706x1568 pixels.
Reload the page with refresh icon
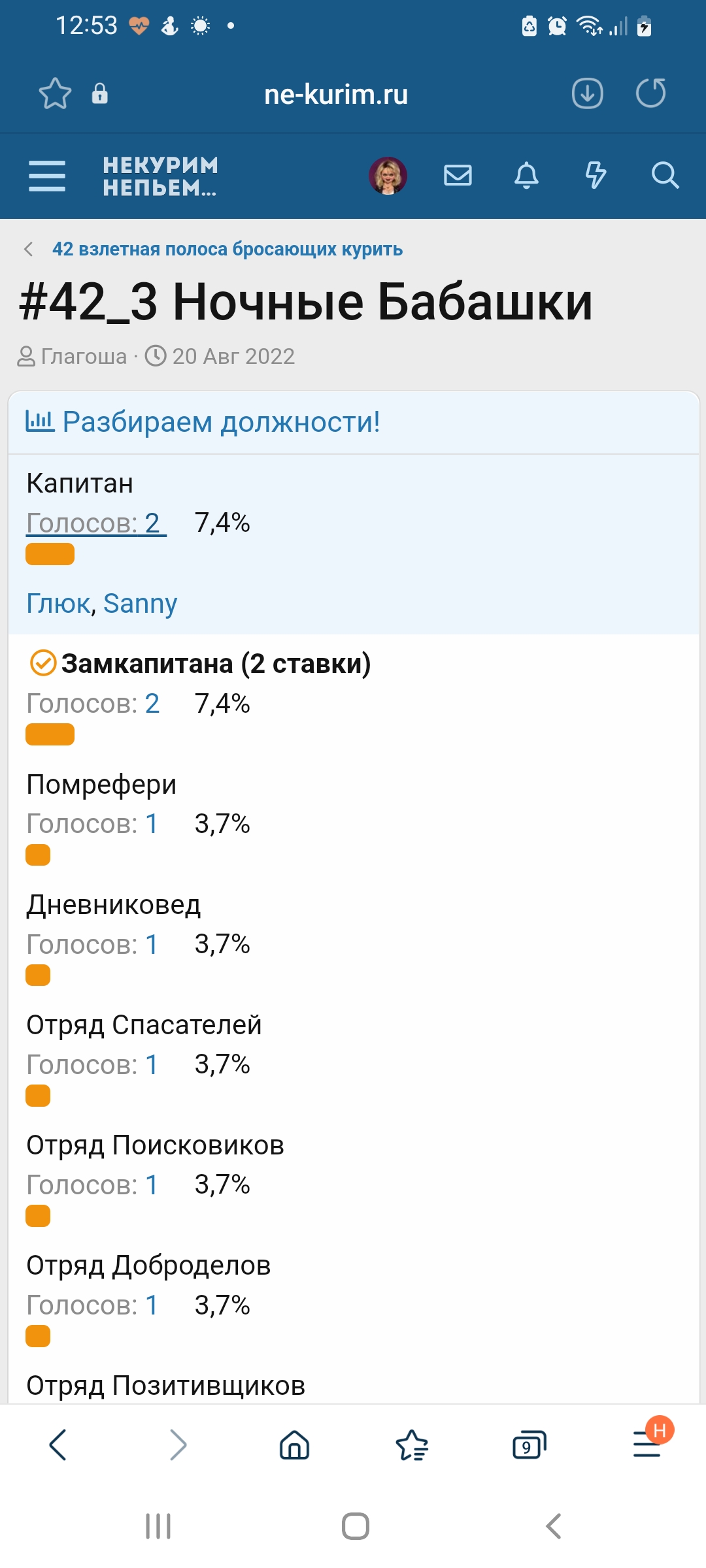pos(650,93)
